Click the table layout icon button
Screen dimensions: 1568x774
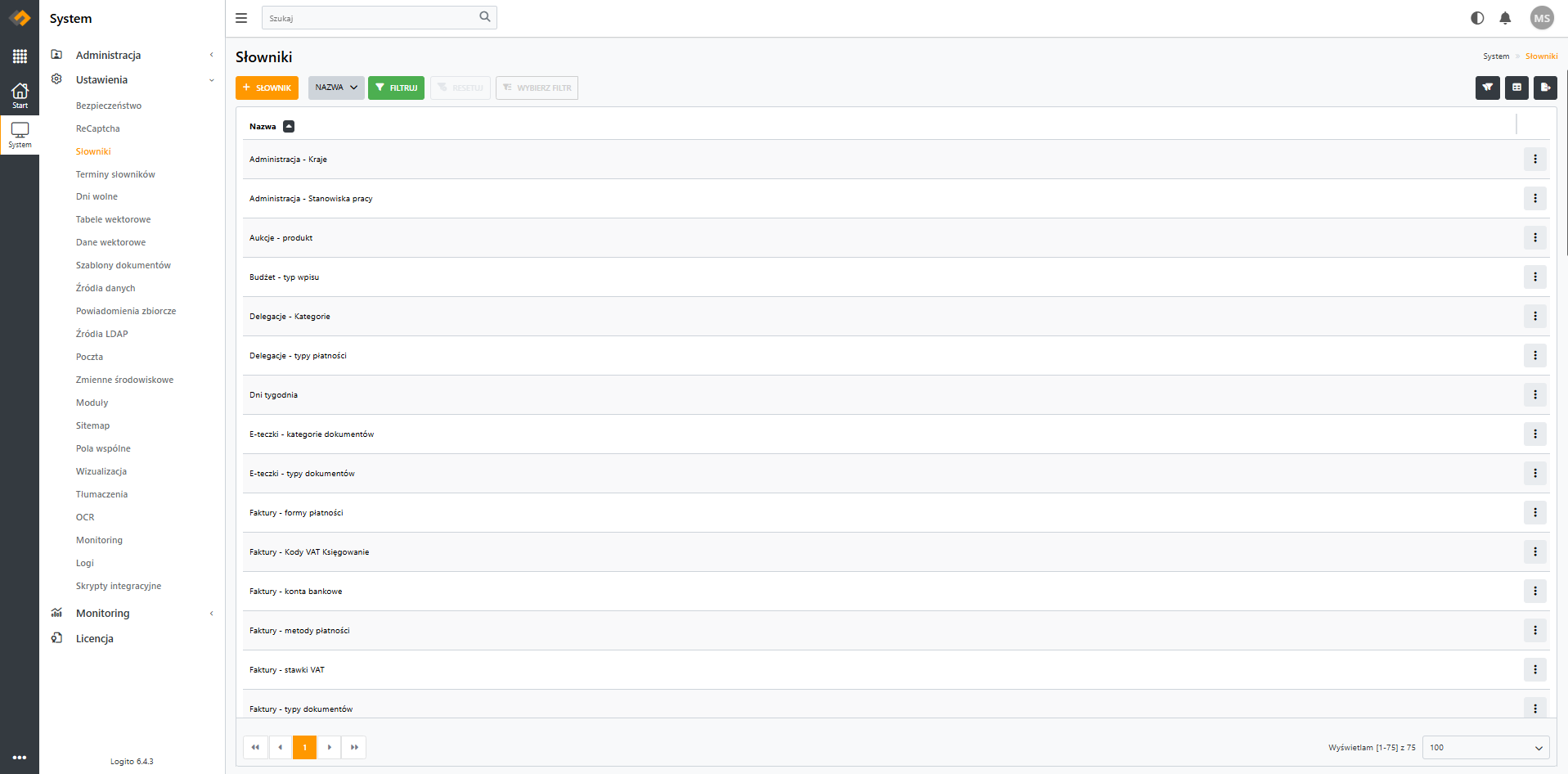coord(1516,88)
